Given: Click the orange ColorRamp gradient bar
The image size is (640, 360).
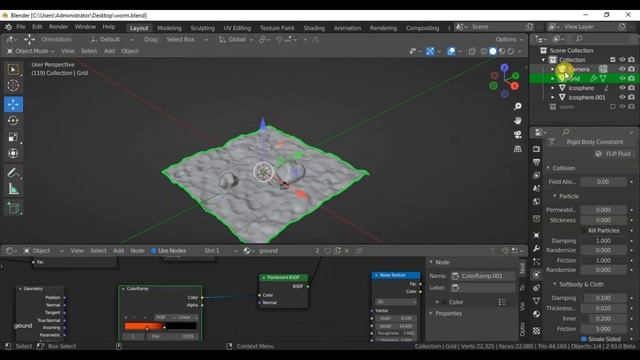Looking at the screenshot, I should click(160, 326).
